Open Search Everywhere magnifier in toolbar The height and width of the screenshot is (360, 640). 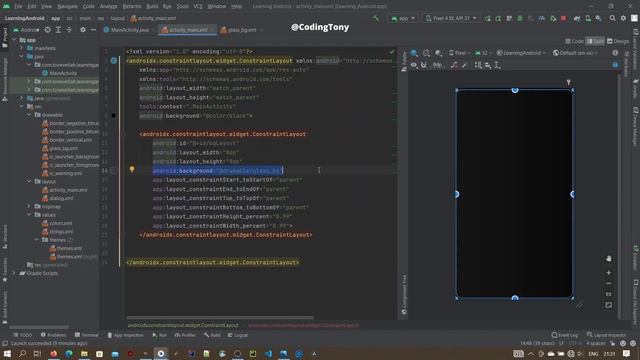pyautogui.click(x=613, y=18)
